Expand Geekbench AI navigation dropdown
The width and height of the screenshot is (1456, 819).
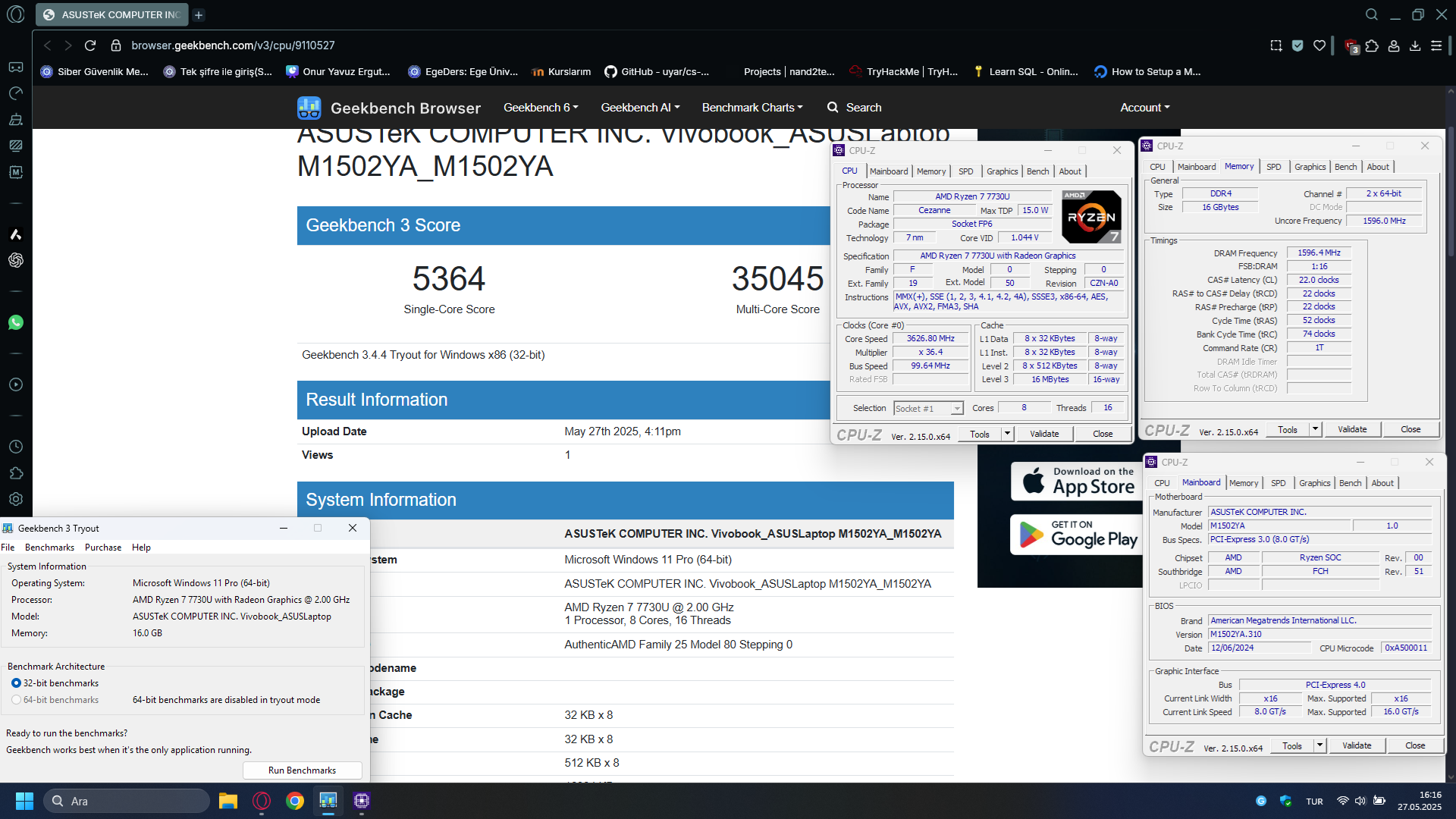point(640,108)
